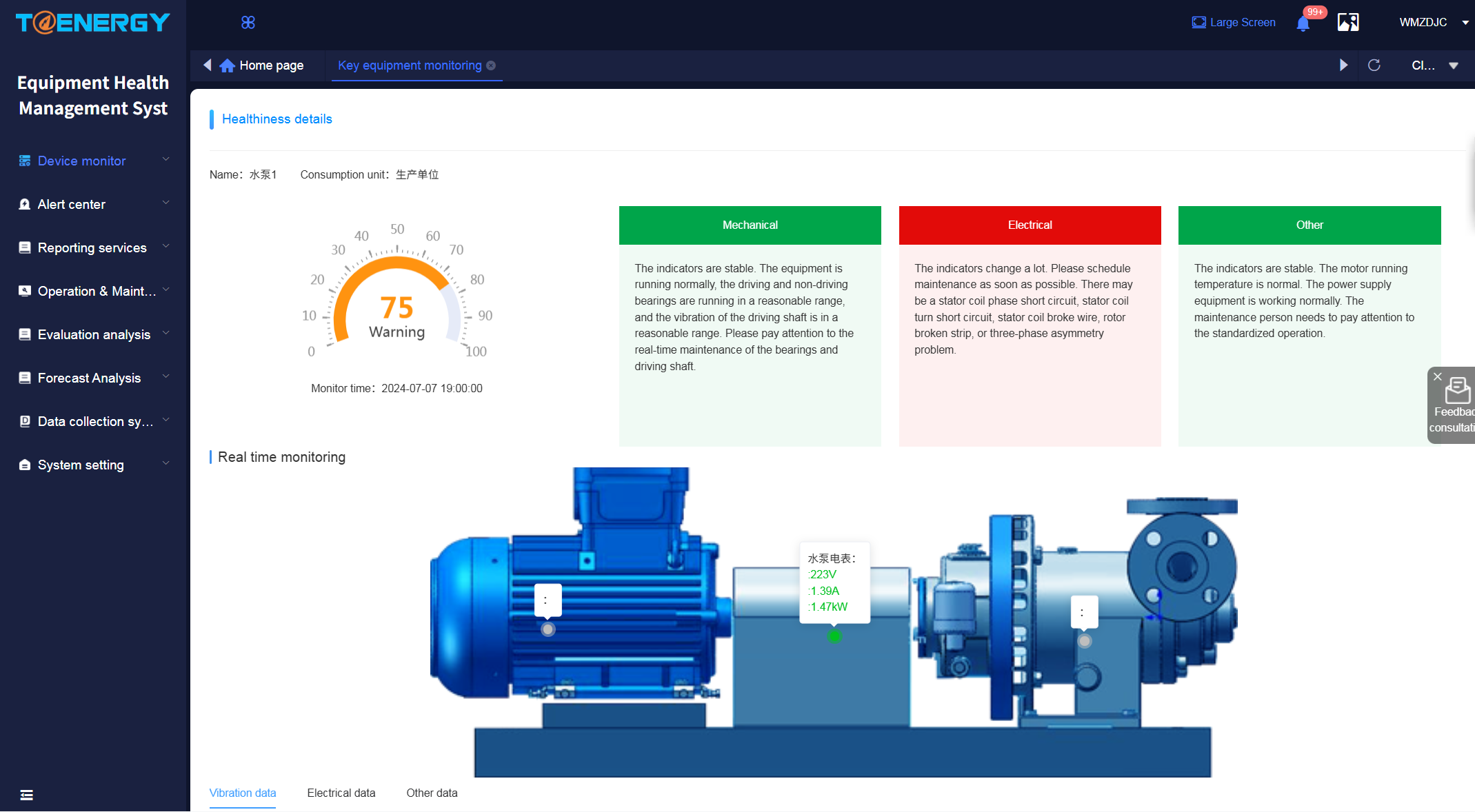
Task: Open the Device monitor menu
Action: (x=94, y=161)
